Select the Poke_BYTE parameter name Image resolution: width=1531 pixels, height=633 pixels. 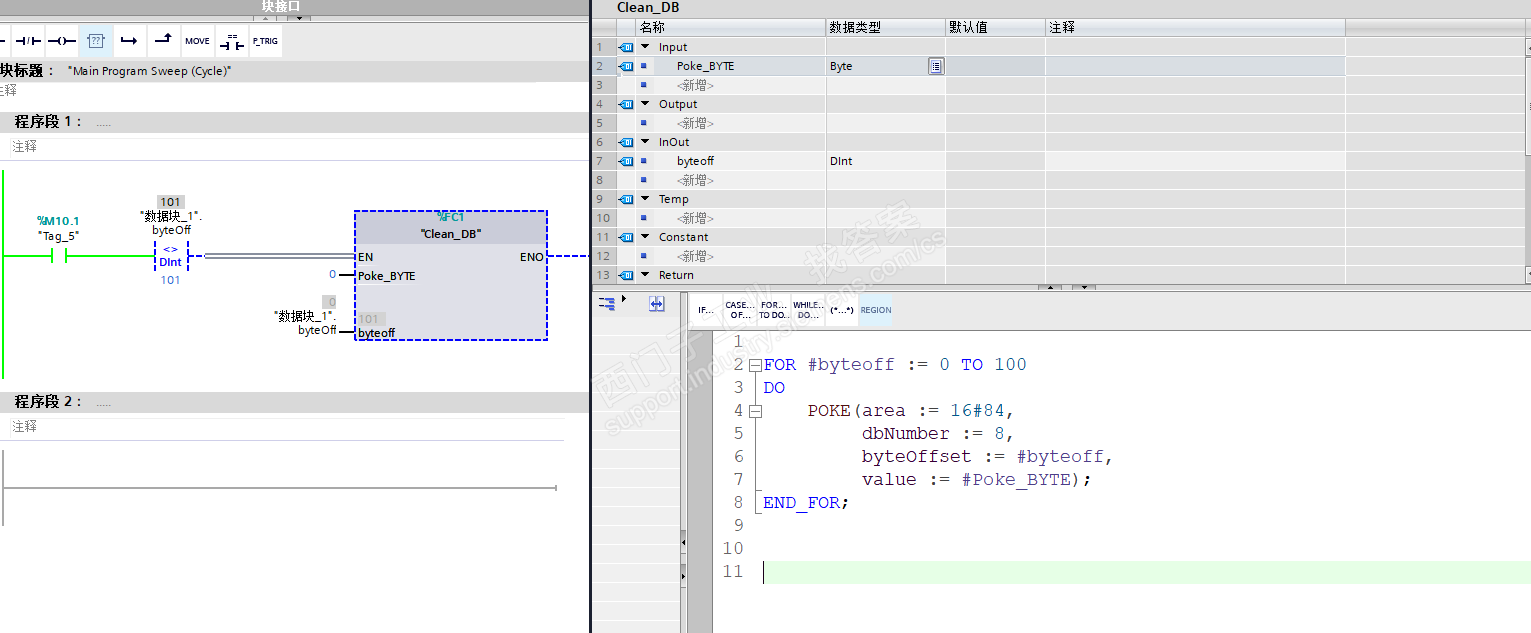pyautogui.click(x=705, y=66)
